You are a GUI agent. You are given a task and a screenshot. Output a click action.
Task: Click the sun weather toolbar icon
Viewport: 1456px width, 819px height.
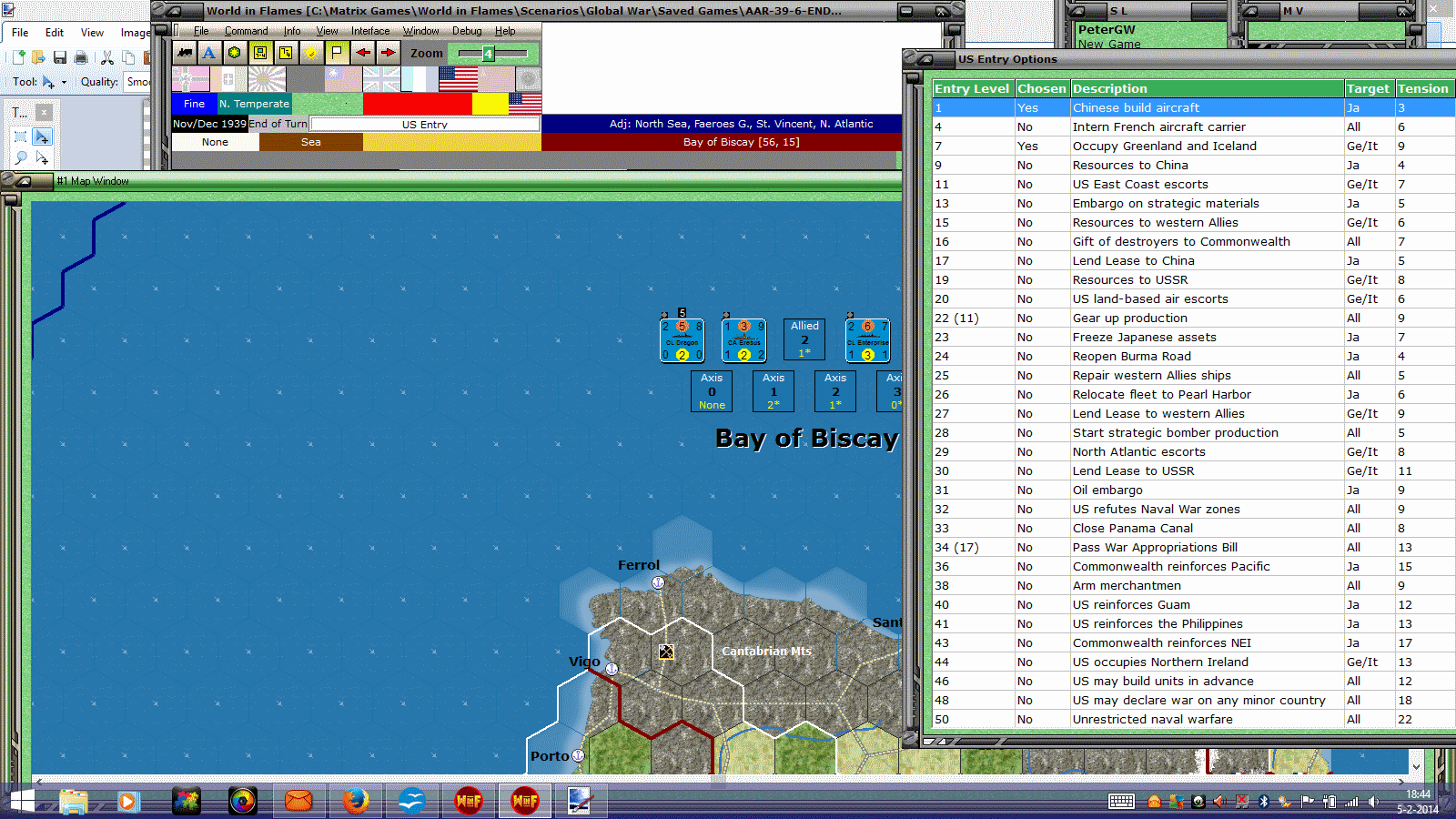(311, 53)
